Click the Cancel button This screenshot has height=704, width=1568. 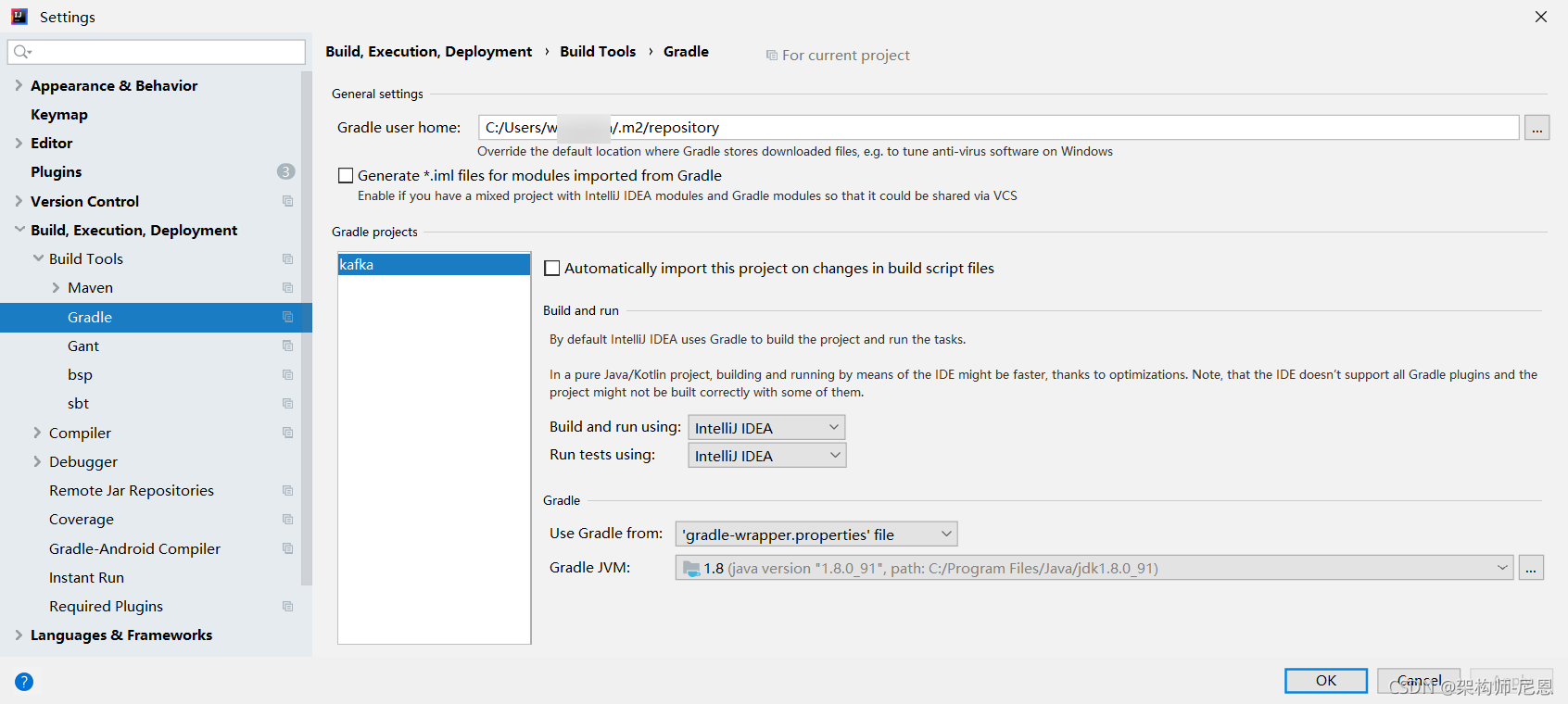coord(1419,681)
